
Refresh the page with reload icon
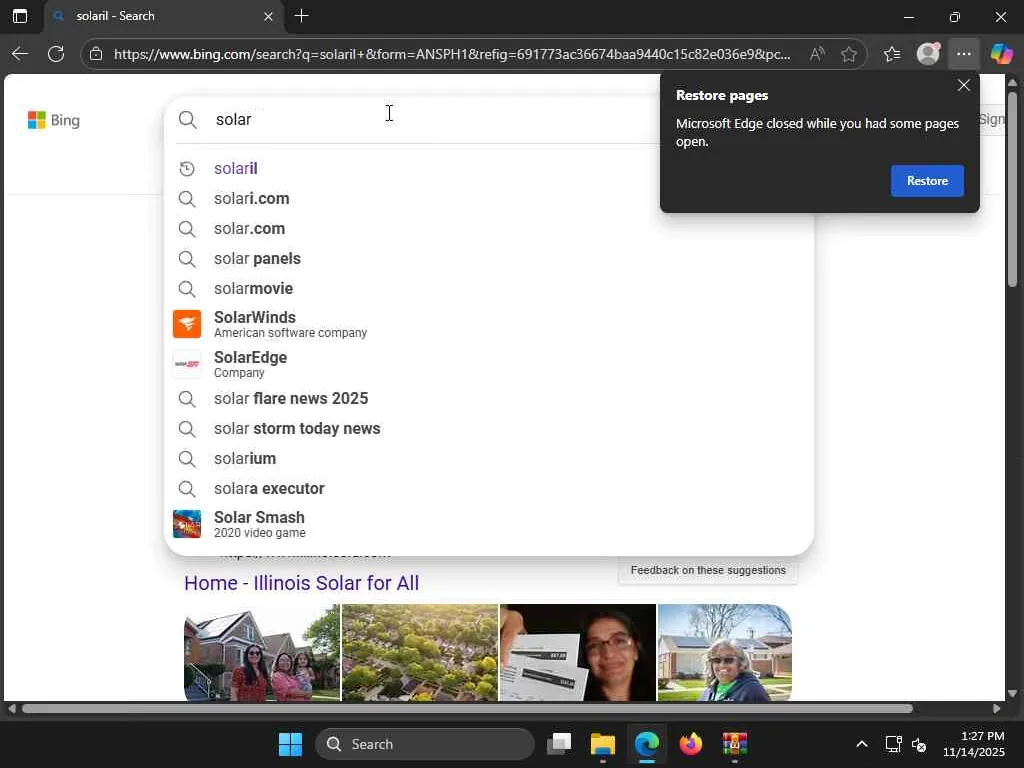click(x=56, y=54)
